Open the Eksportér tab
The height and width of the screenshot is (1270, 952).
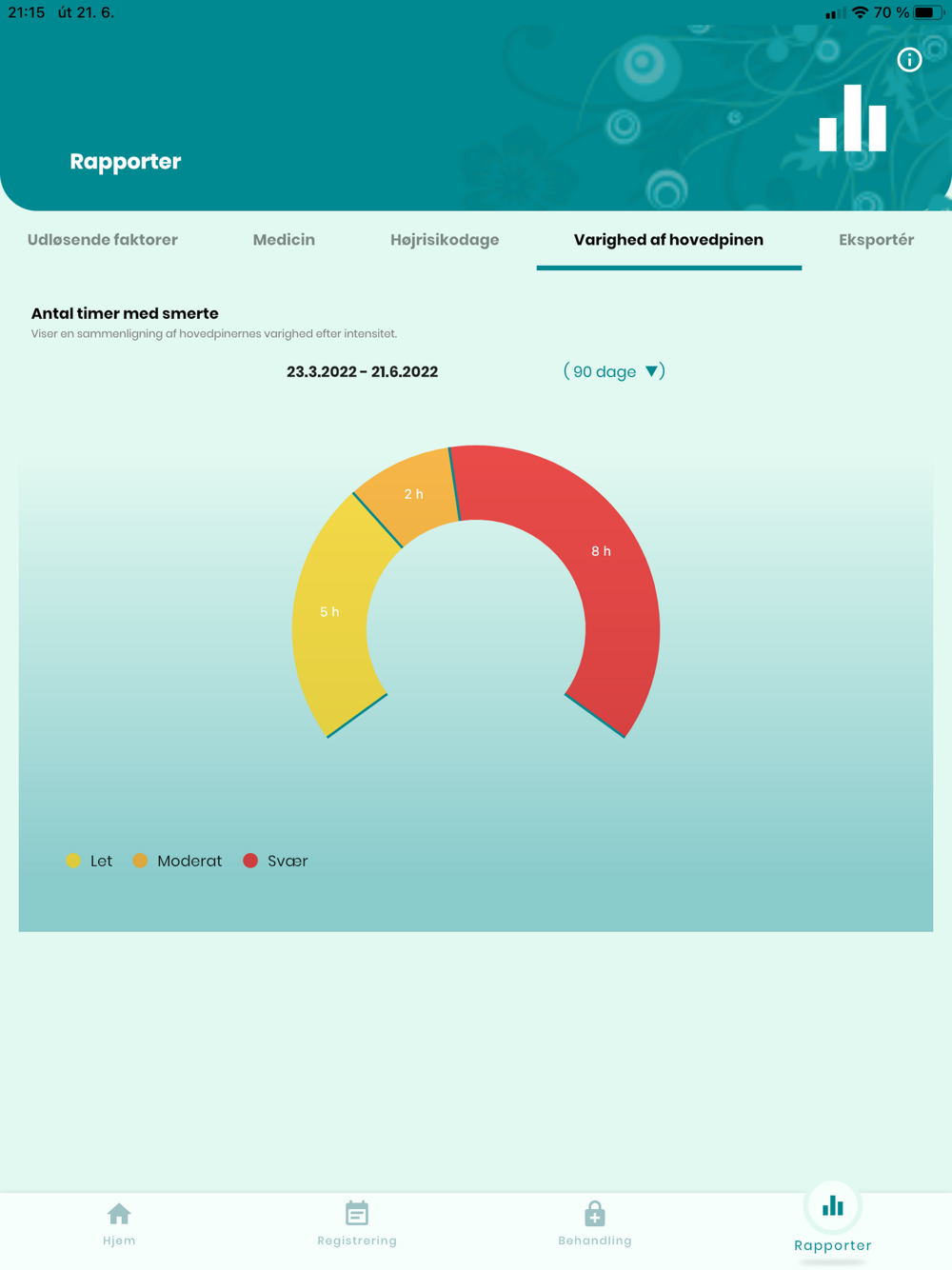(877, 240)
